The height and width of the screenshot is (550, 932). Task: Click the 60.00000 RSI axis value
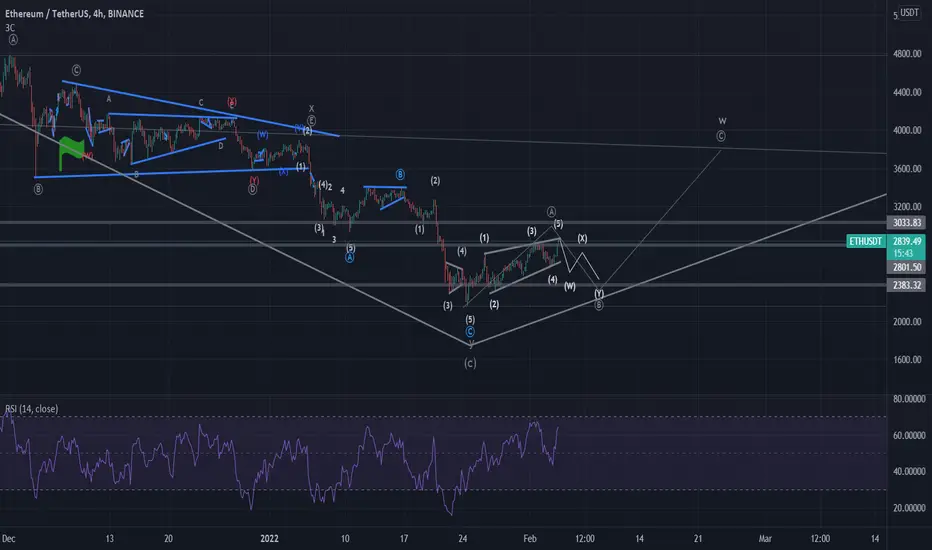pyautogui.click(x=909, y=435)
